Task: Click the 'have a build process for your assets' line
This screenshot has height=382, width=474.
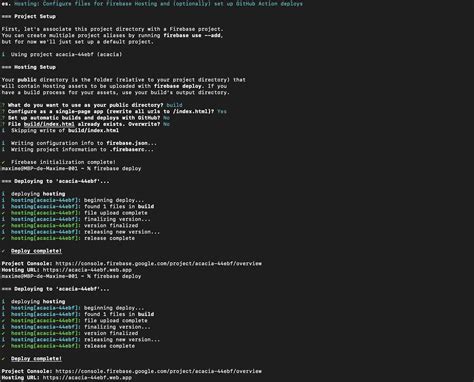Action: [116, 92]
